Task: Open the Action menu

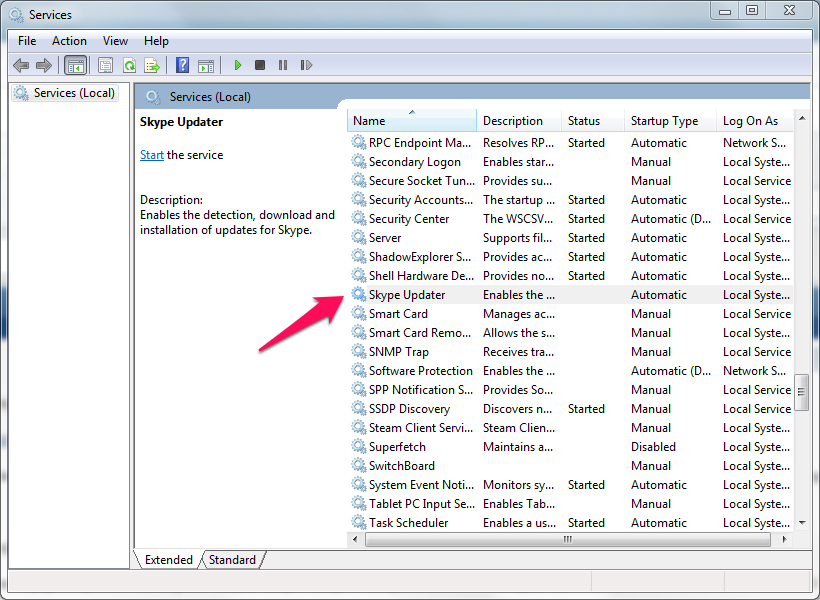Action: tap(69, 41)
